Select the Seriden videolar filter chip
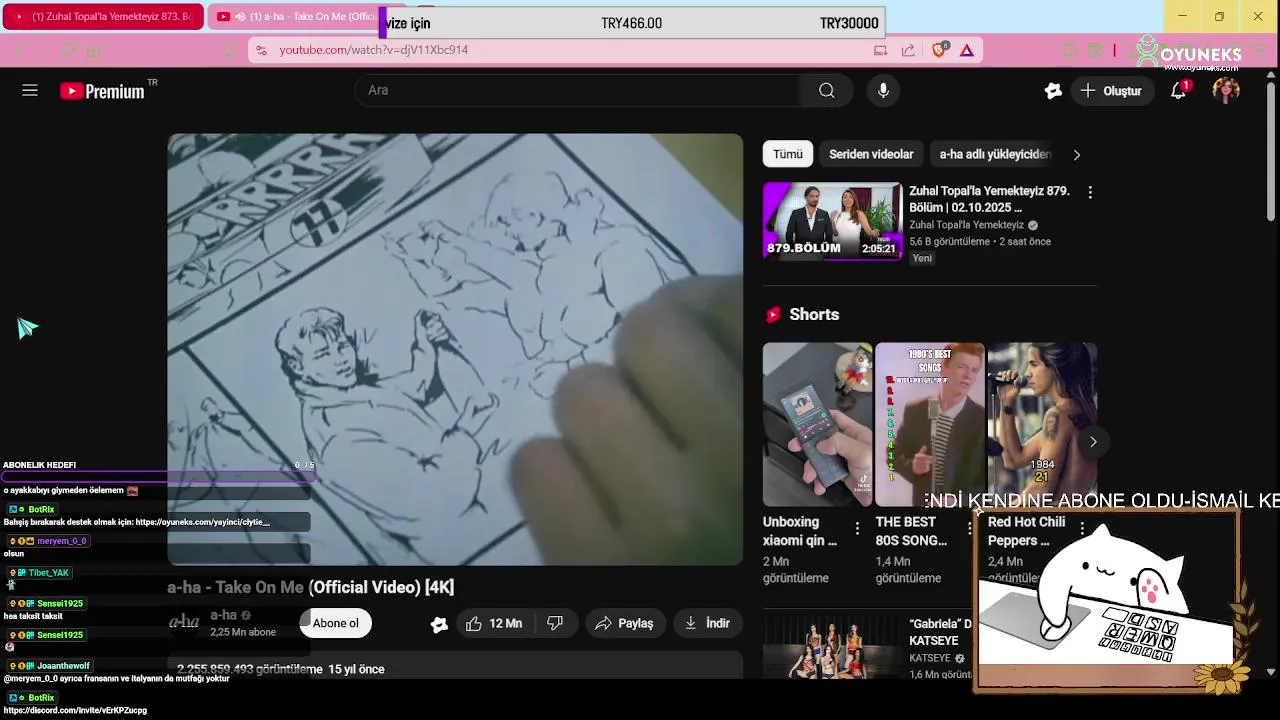The image size is (1280, 720). [871, 154]
